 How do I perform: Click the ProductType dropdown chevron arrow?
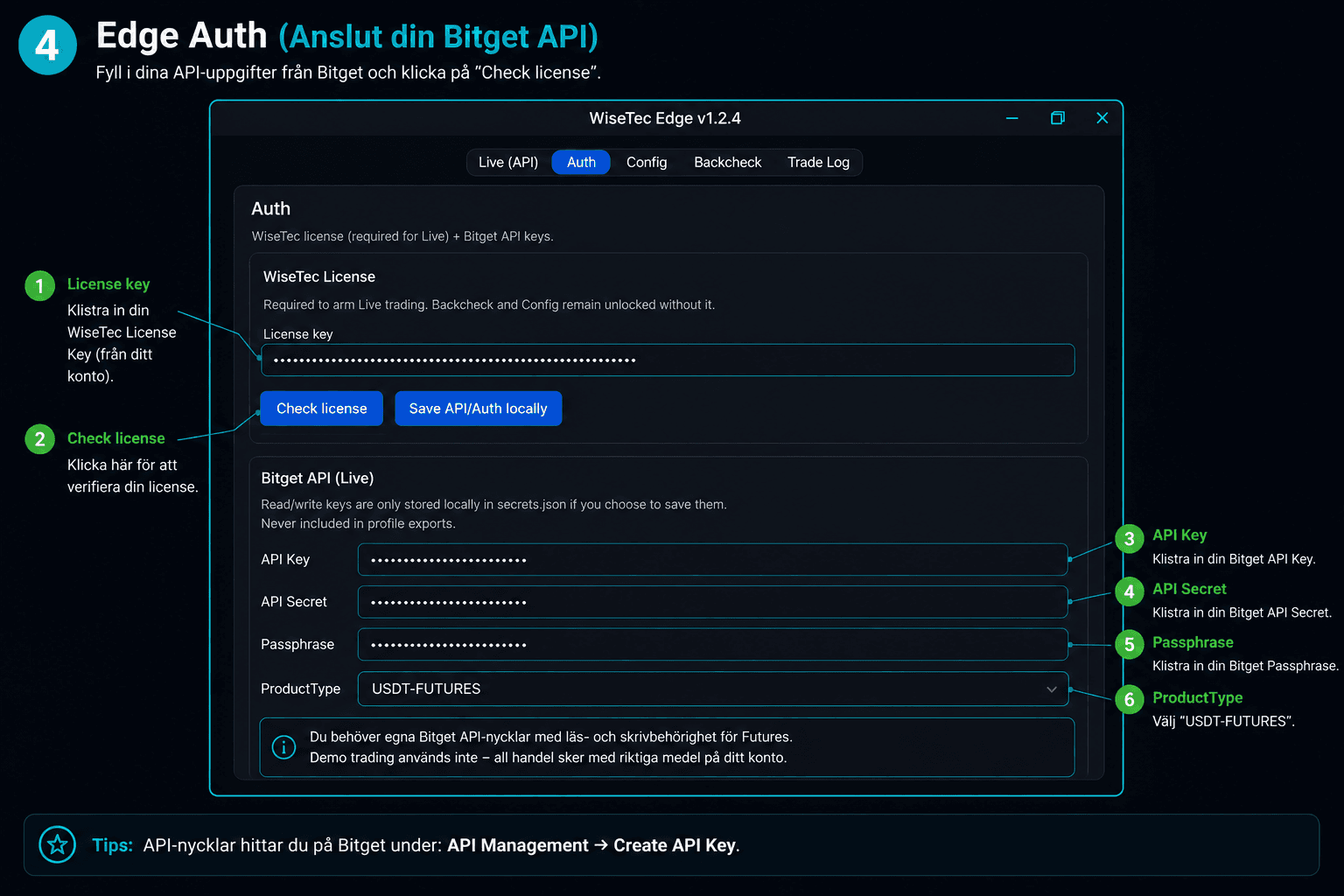[x=1052, y=689]
